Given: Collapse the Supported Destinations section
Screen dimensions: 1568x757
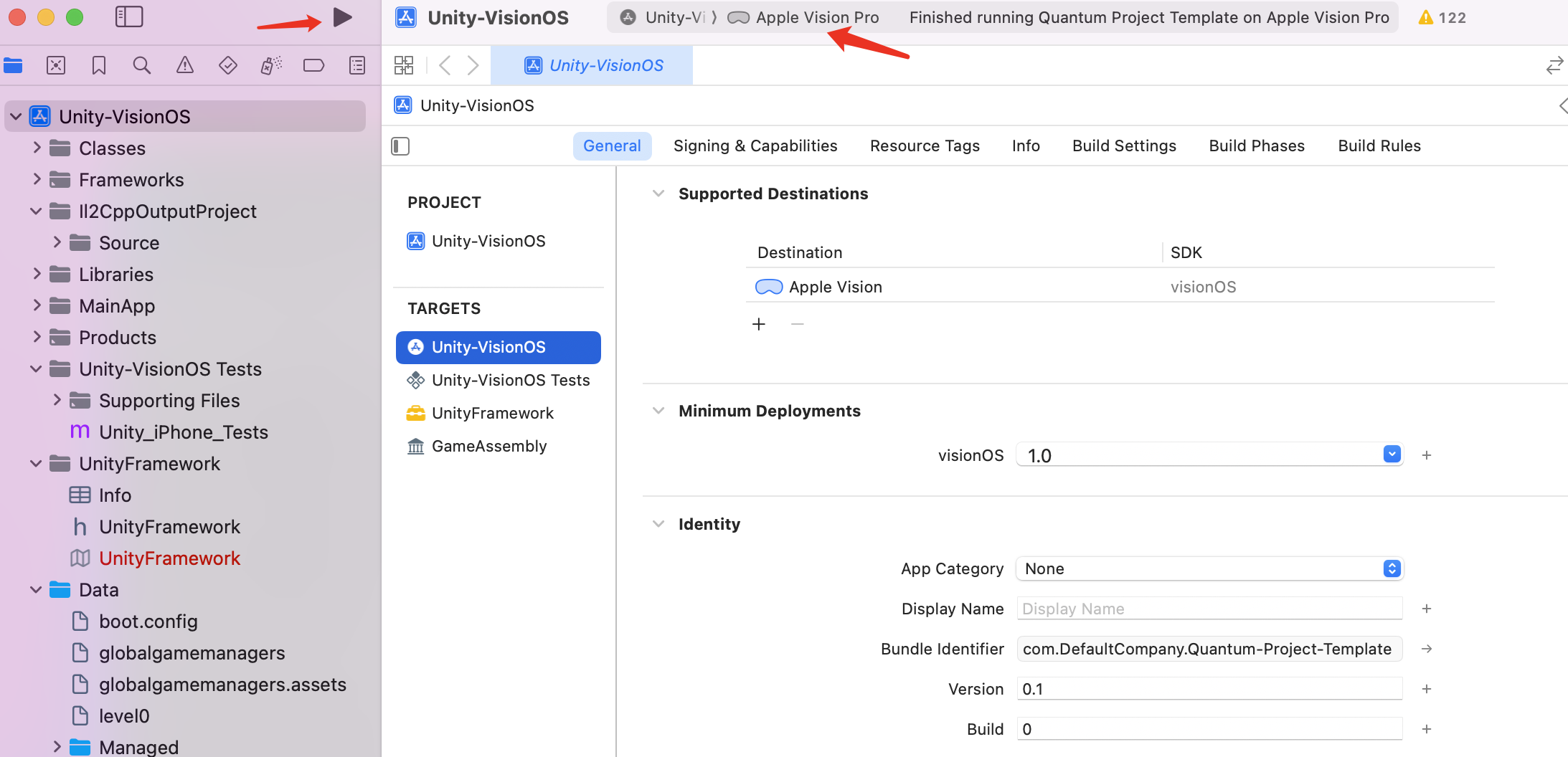Looking at the screenshot, I should click(658, 194).
